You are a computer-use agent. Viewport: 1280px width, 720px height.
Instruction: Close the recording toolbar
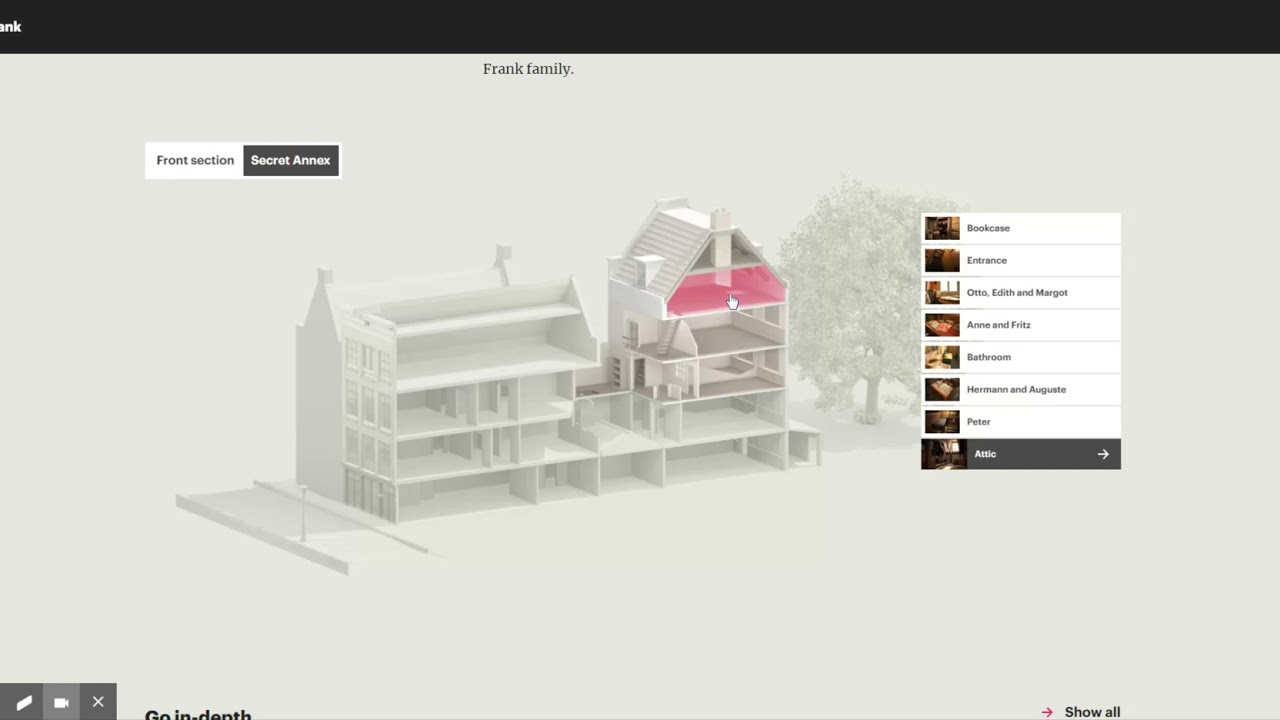[98, 702]
